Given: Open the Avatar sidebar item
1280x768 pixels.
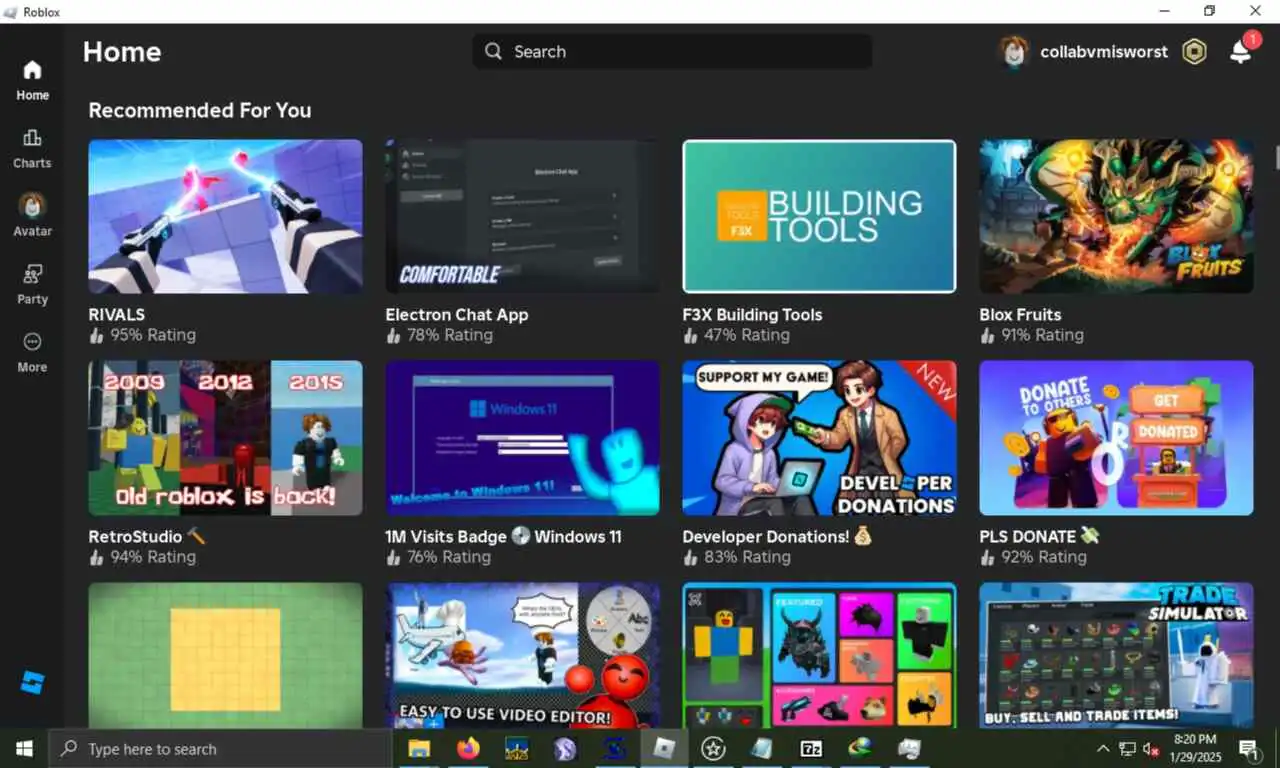Looking at the screenshot, I should (32, 217).
